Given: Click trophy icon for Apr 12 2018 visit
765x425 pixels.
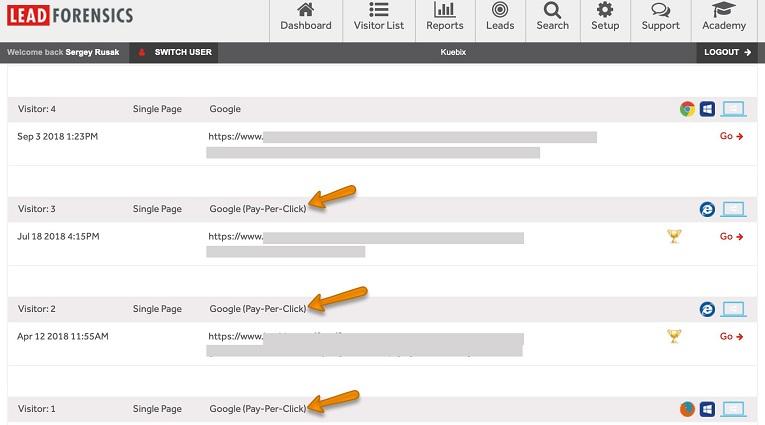Looking at the screenshot, I should pos(674,336).
